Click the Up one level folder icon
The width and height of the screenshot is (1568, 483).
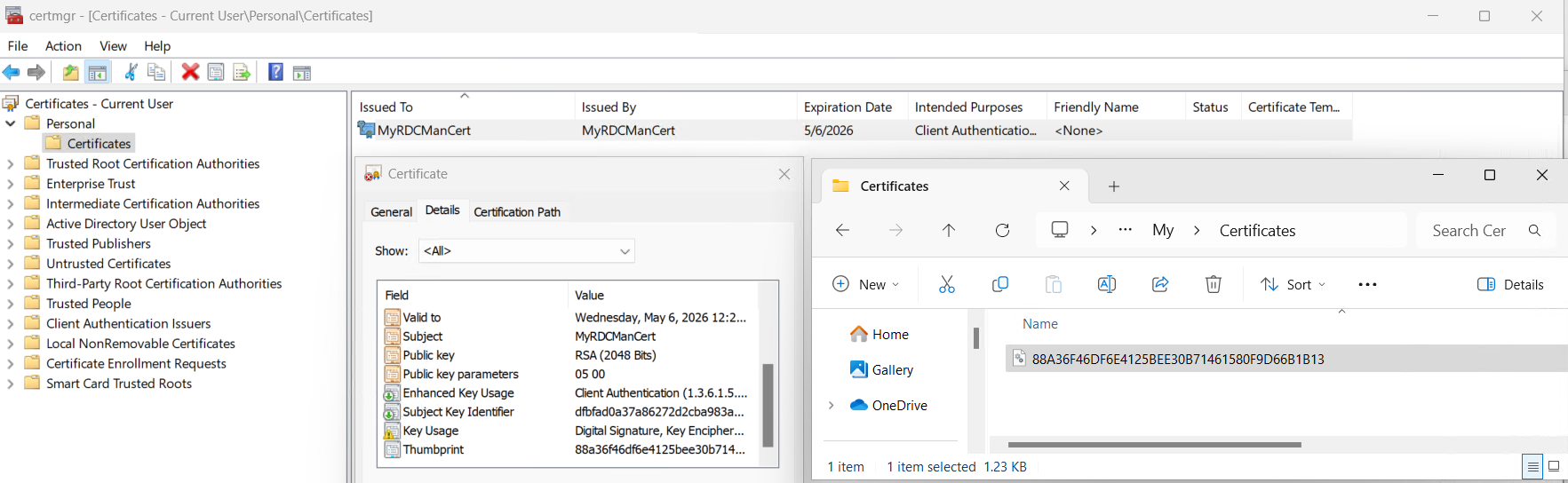click(70, 73)
